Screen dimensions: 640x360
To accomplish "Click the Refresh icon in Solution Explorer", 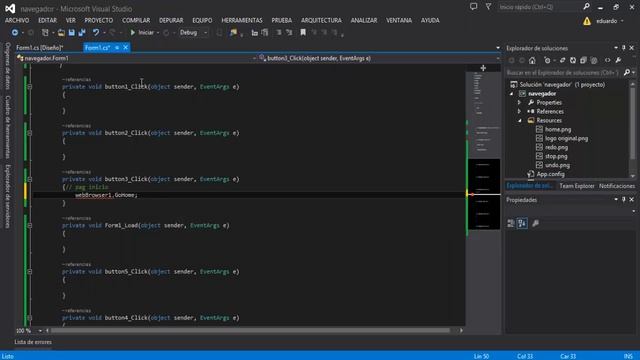I will tap(573, 60).
